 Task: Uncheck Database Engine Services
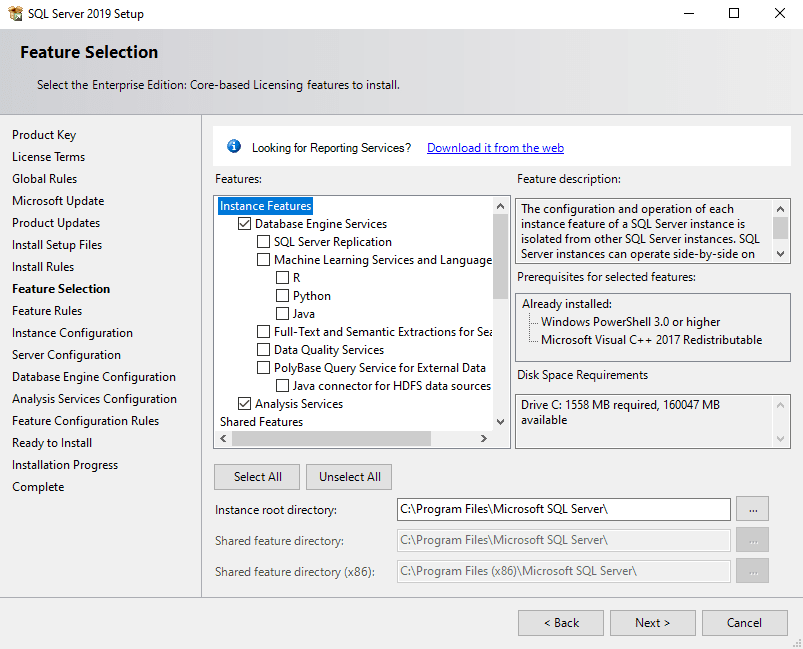point(244,224)
